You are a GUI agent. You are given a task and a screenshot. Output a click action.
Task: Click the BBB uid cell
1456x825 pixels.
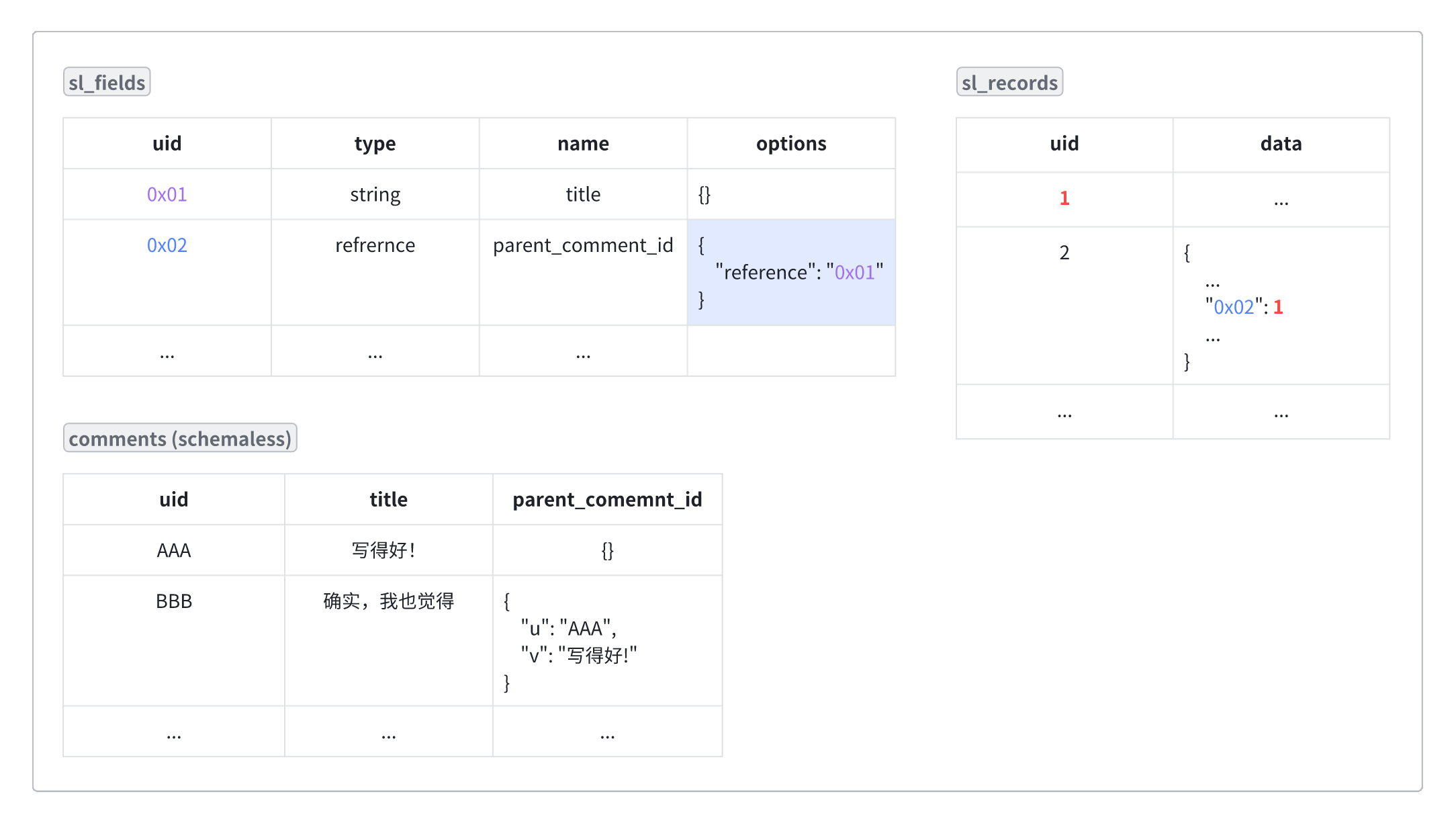tap(173, 601)
